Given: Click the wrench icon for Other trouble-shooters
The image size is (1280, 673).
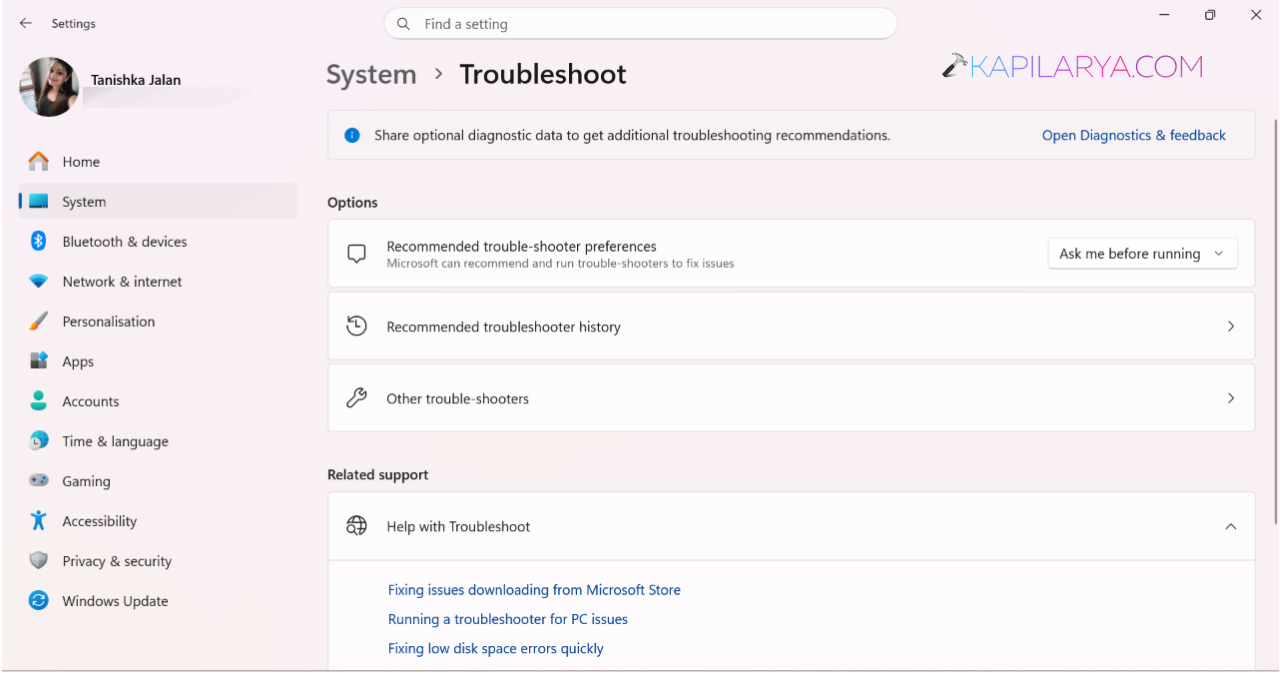Looking at the screenshot, I should (x=356, y=398).
